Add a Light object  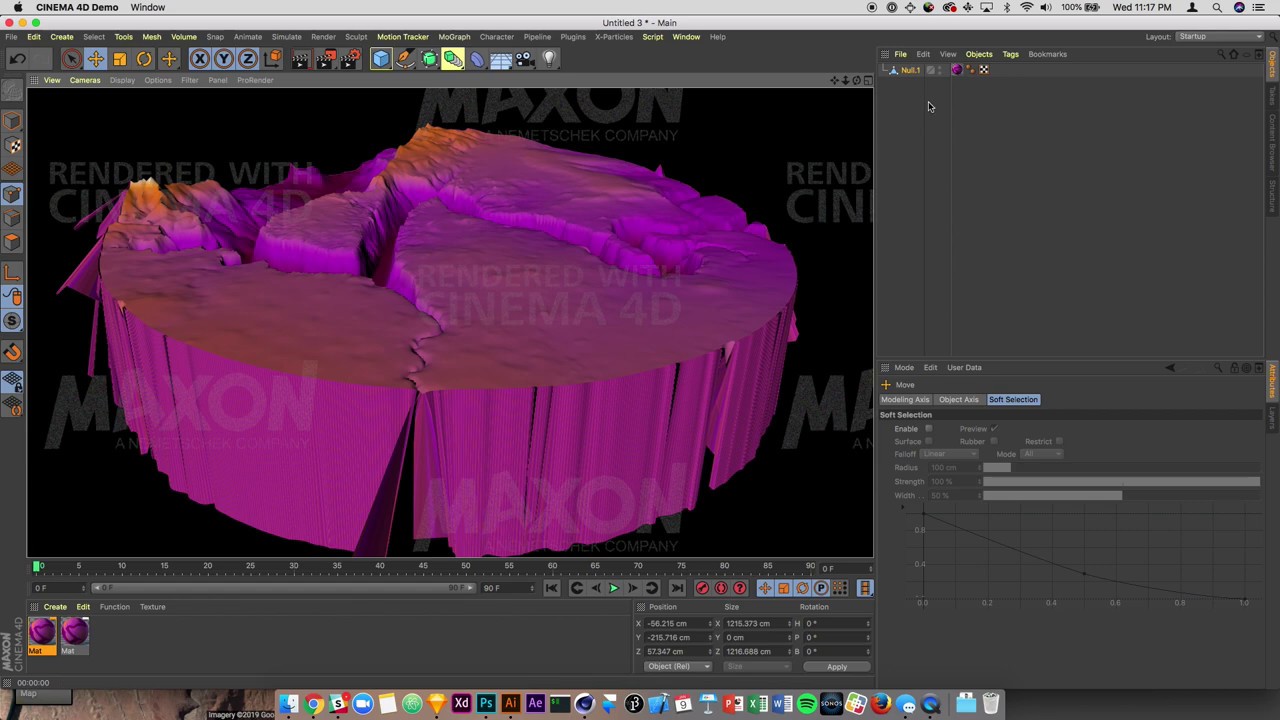coord(548,59)
